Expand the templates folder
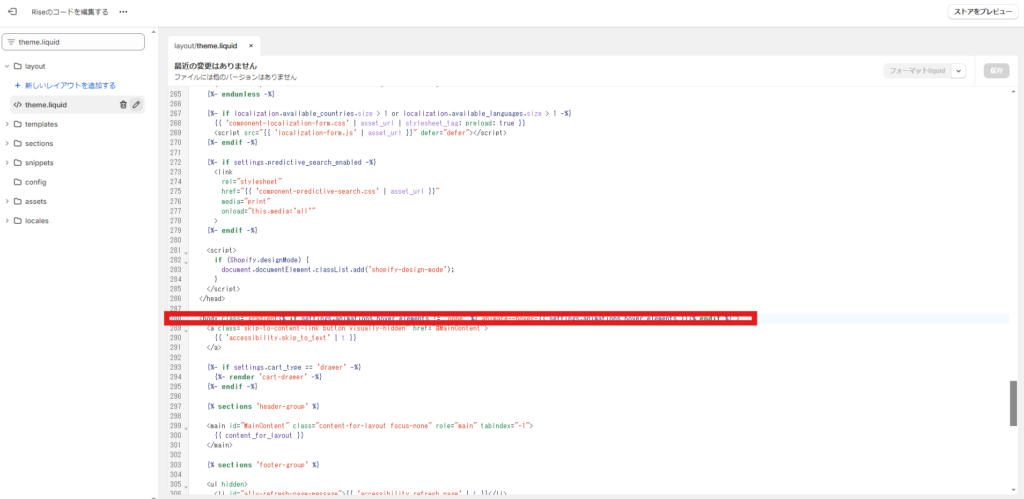1024x499 pixels. 7,124
